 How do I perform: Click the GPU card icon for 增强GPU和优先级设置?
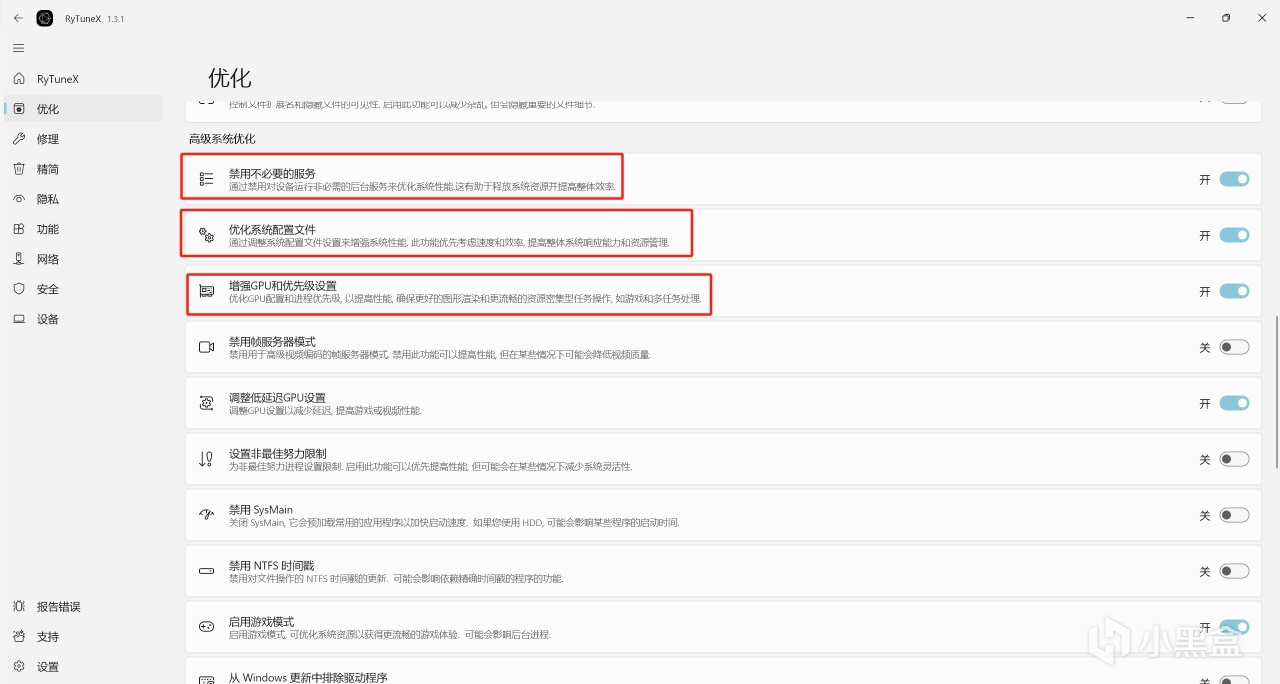[206, 291]
